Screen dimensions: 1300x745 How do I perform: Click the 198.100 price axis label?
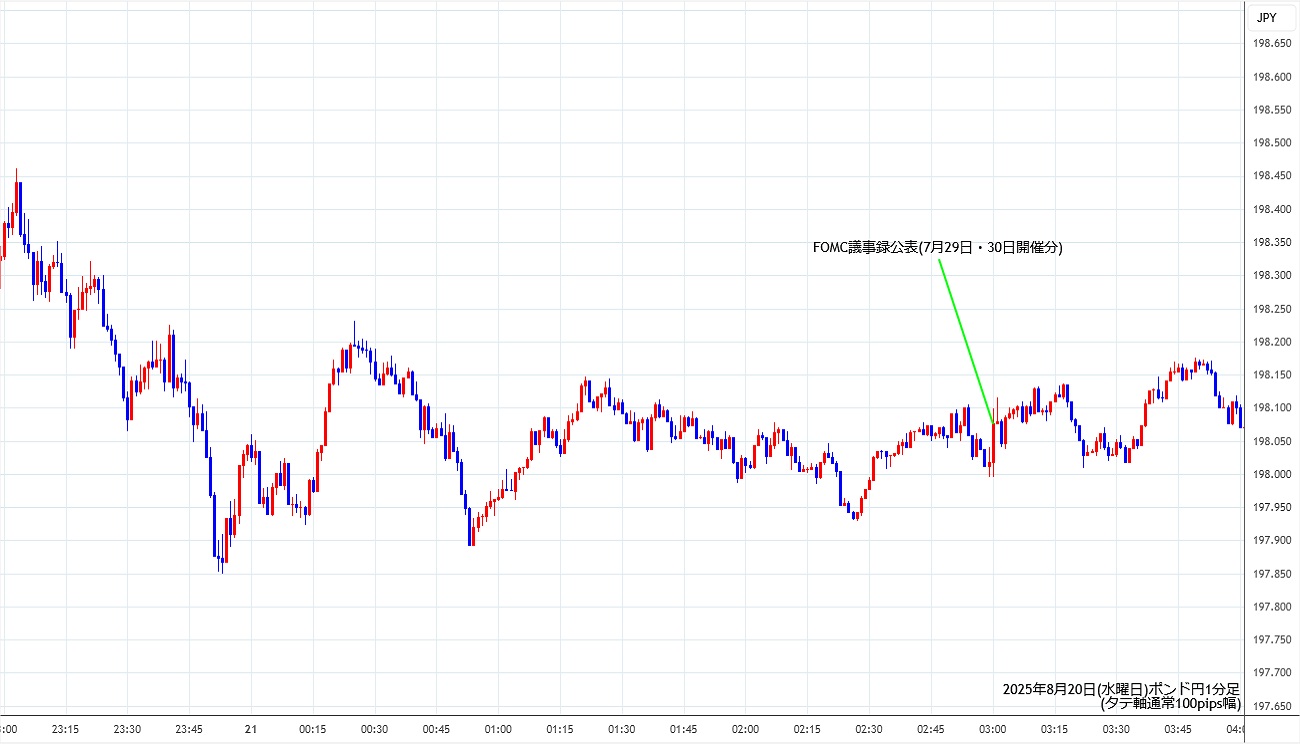(1273, 408)
